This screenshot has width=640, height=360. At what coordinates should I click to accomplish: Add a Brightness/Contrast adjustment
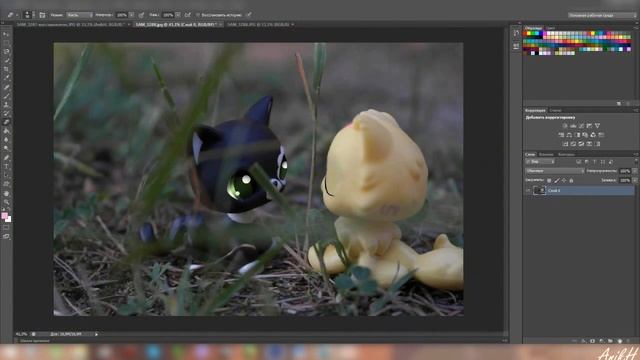pos(565,126)
